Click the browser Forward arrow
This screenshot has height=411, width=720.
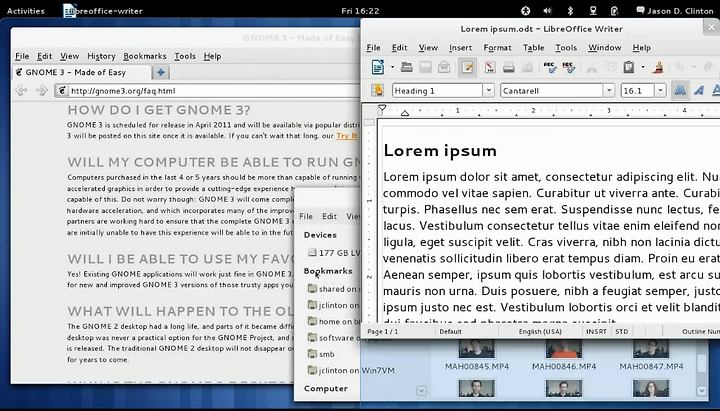click(41, 90)
